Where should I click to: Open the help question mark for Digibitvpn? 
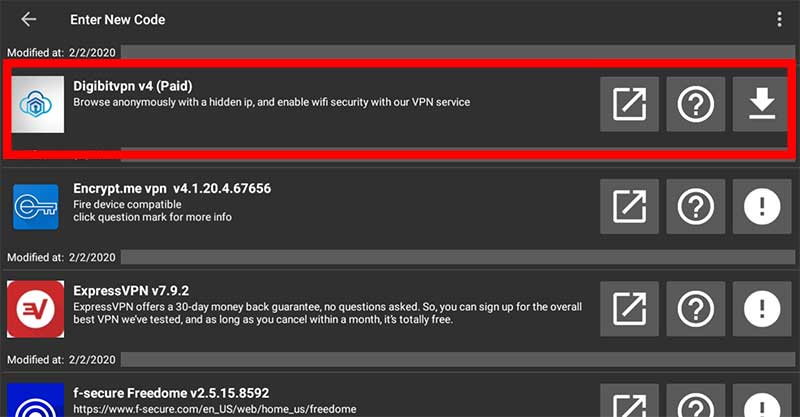(695, 104)
